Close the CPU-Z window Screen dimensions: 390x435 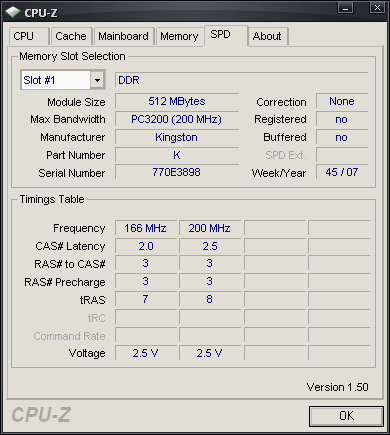377,7
